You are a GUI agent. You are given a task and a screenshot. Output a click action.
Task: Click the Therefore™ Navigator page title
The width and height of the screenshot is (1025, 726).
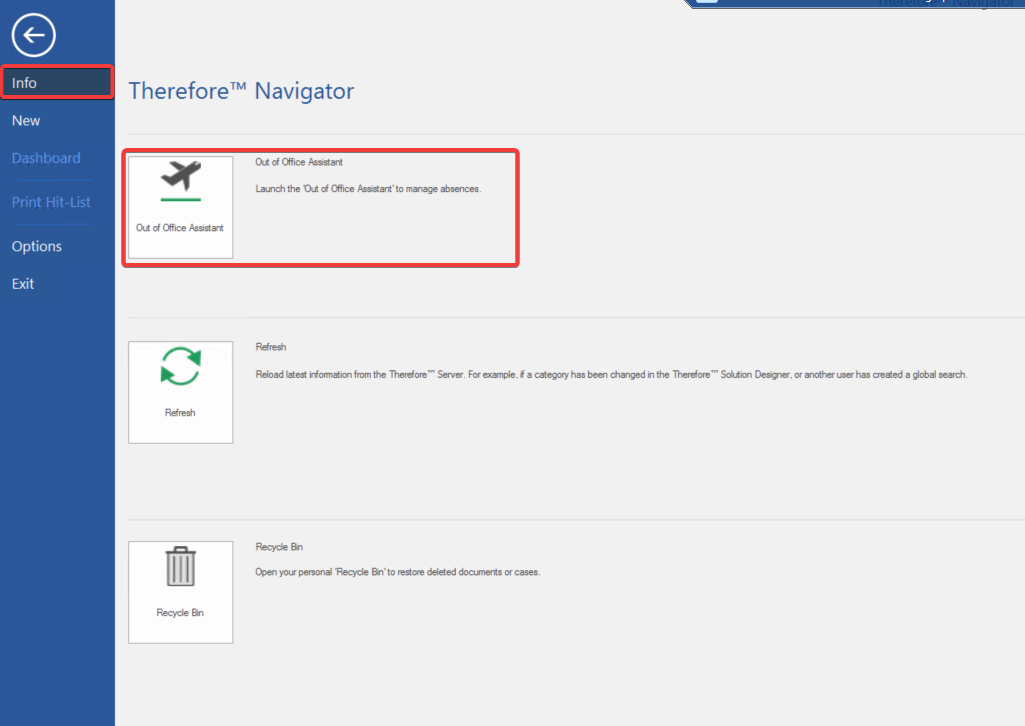(241, 91)
